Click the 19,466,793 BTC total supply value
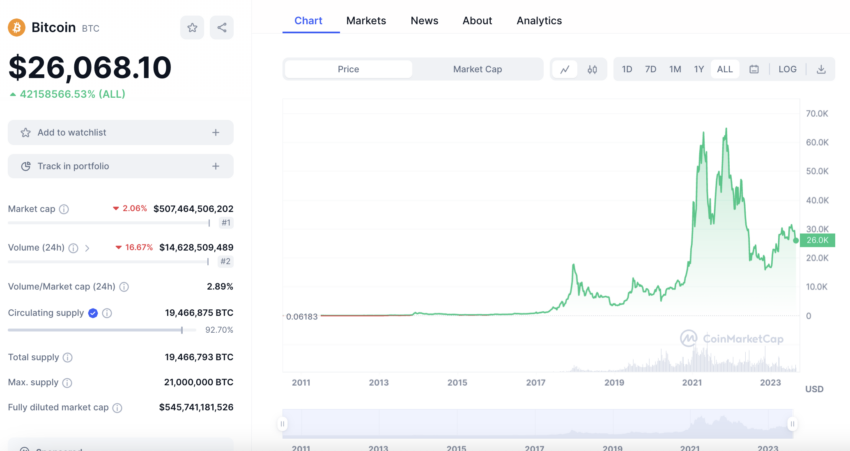This screenshot has height=451, width=850. click(x=199, y=357)
